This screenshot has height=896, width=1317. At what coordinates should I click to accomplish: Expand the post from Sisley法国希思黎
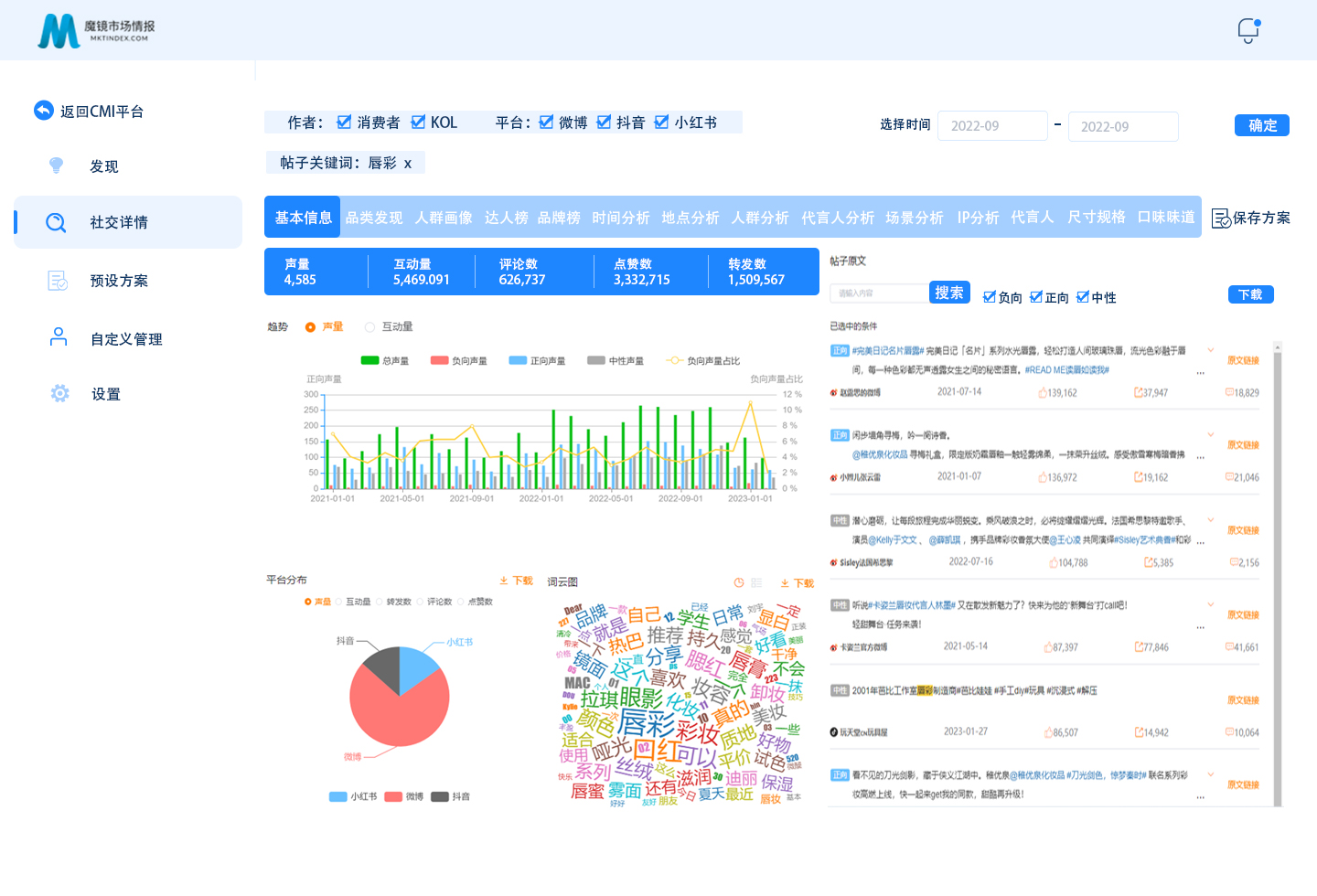1210,520
